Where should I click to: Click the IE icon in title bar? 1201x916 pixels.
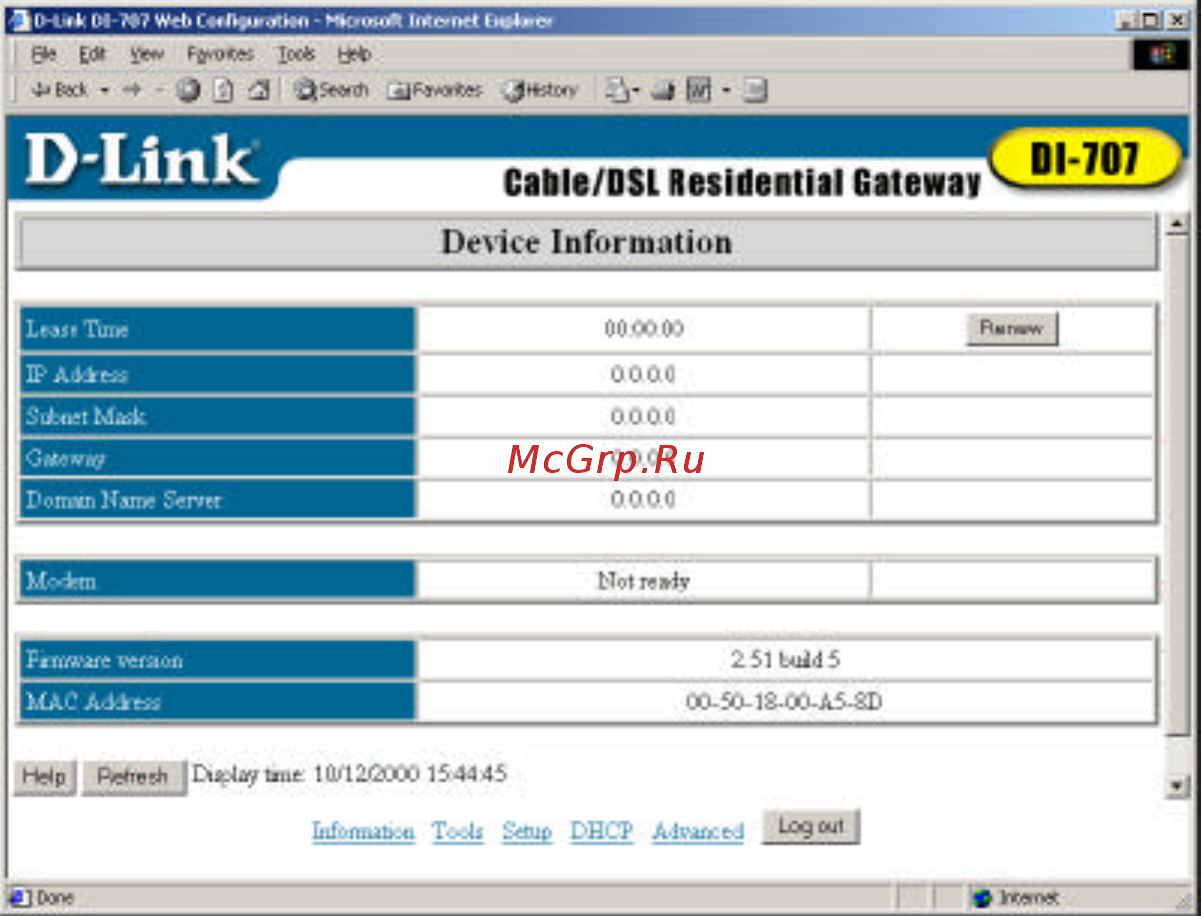[x=18, y=20]
